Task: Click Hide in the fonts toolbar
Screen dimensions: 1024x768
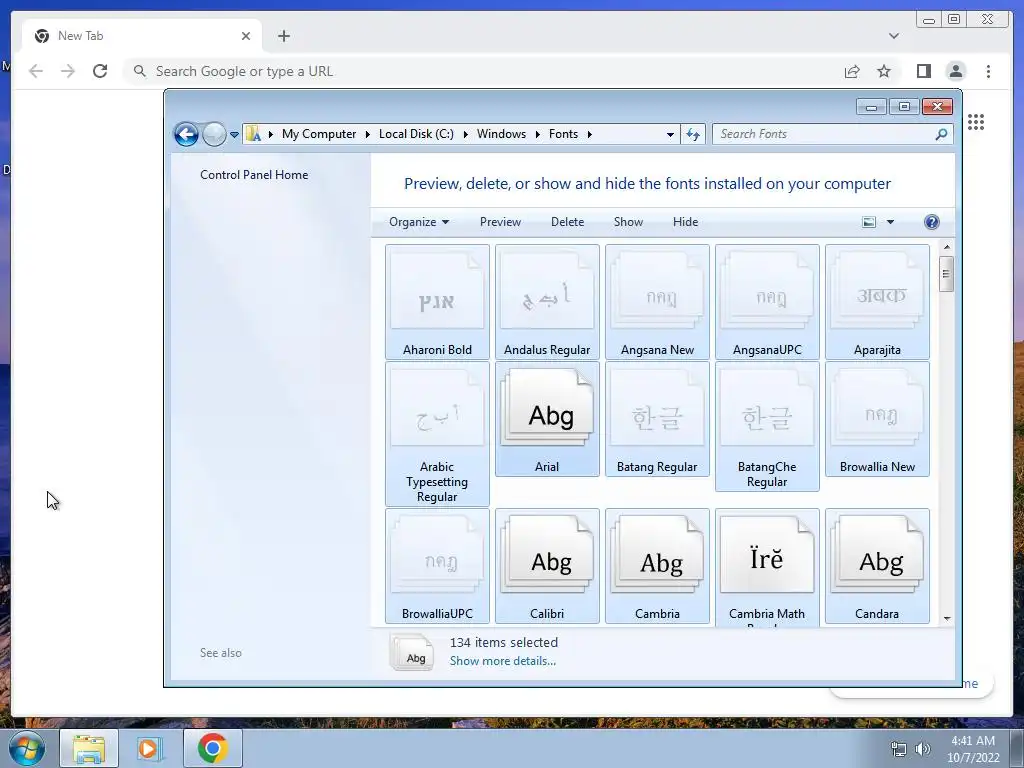Action: 685,222
